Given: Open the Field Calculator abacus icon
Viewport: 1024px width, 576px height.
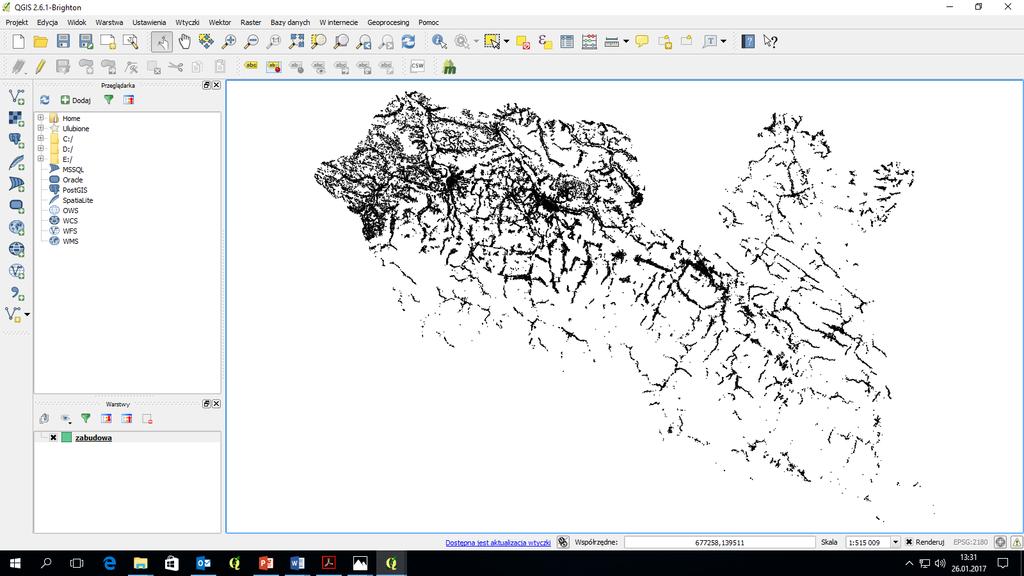Looking at the screenshot, I should 589,42.
